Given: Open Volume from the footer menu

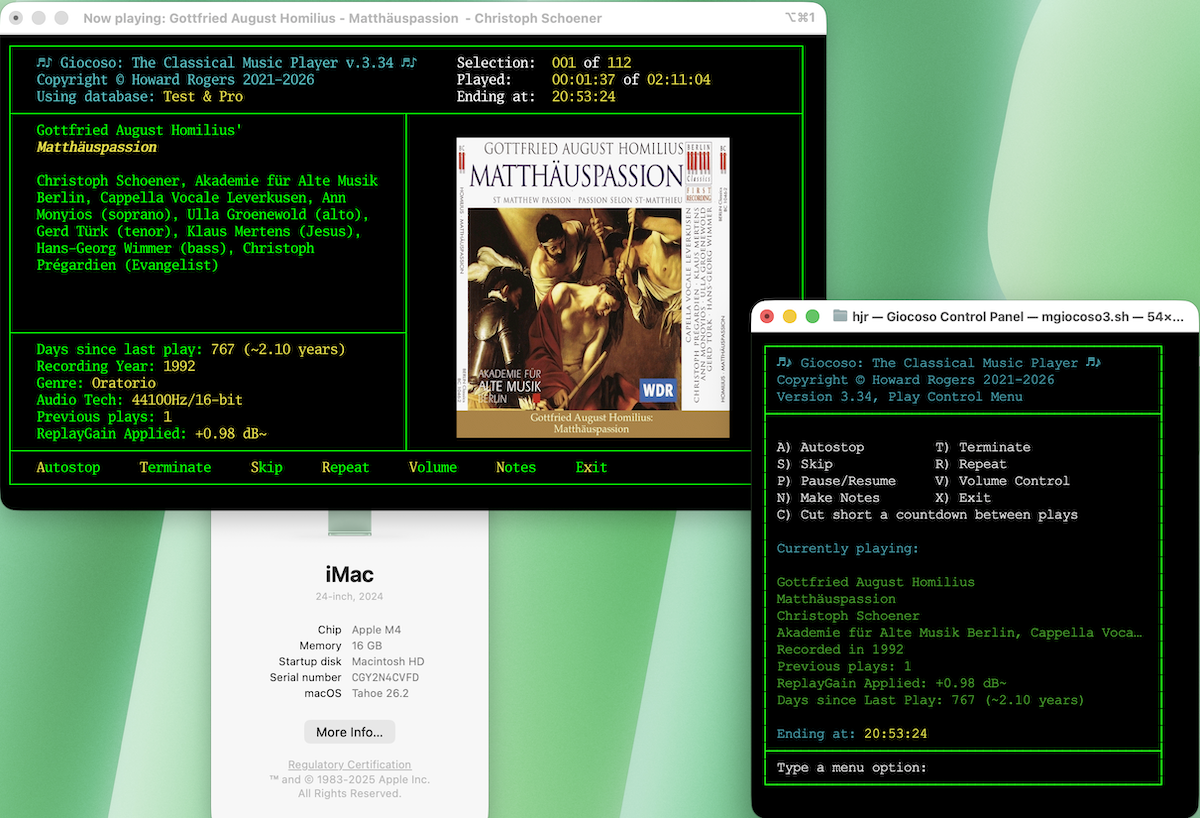Looking at the screenshot, I should coord(432,466).
